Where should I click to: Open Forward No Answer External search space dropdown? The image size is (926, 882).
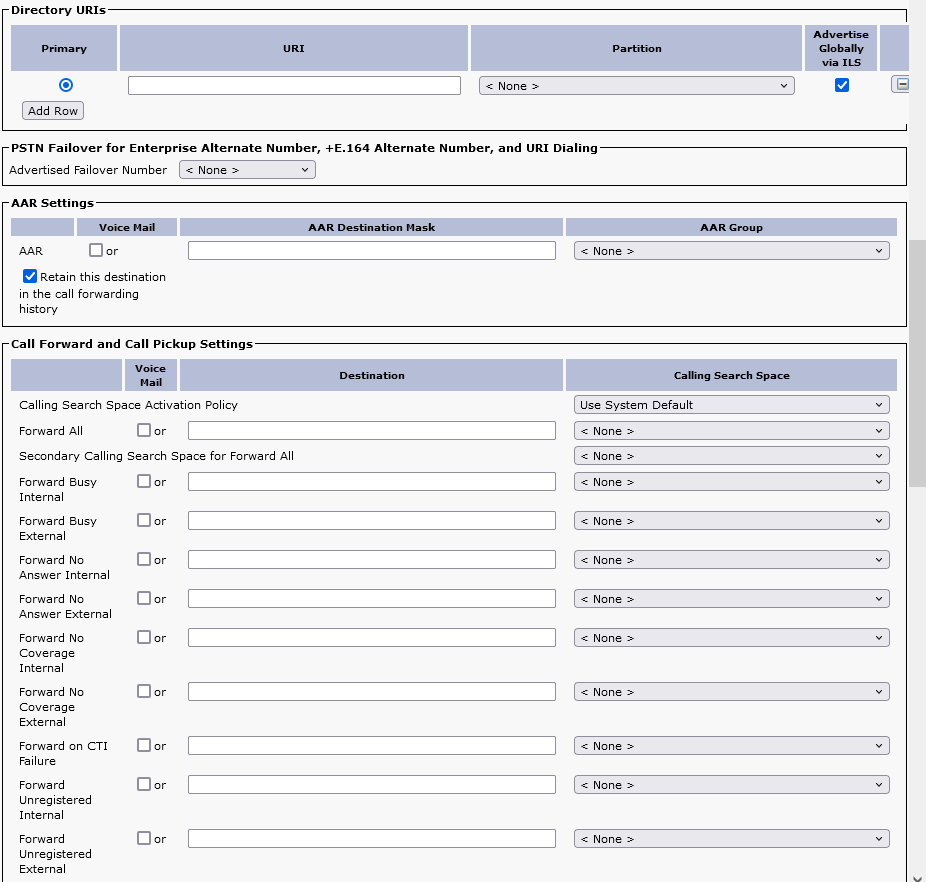731,599
